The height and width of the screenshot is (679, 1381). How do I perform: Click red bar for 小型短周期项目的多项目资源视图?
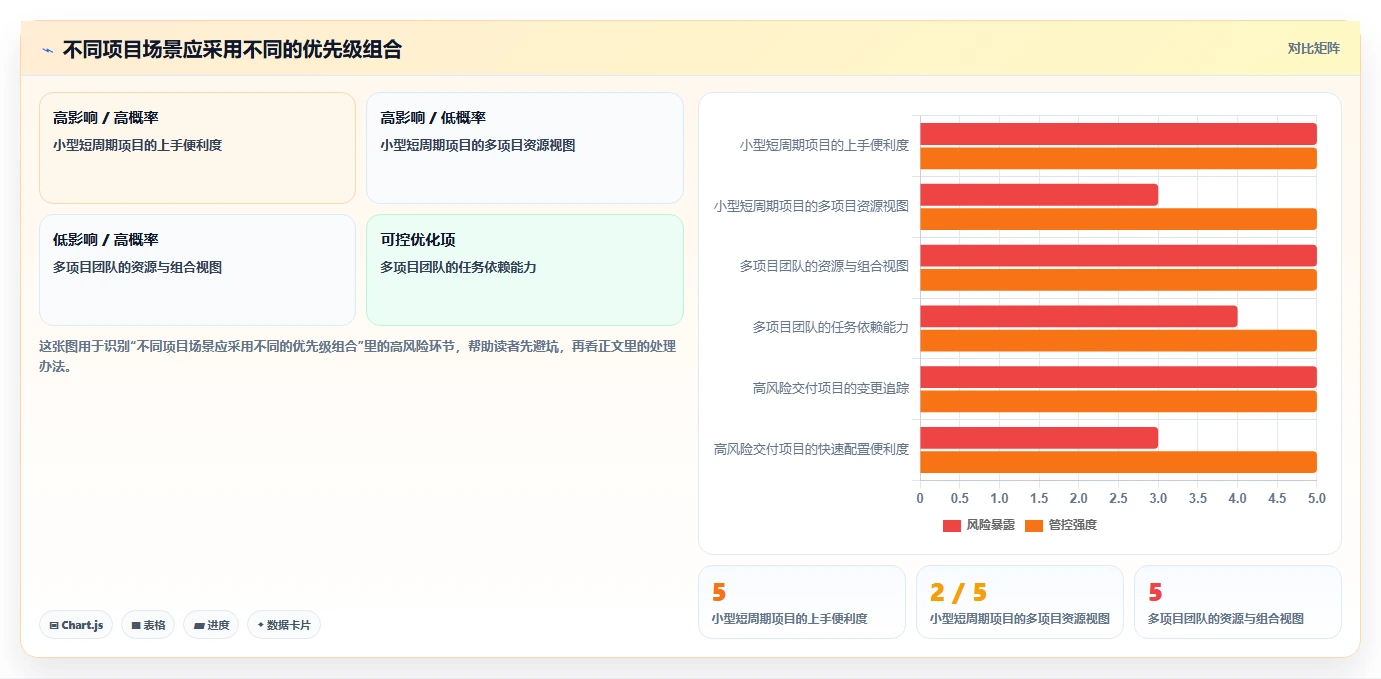pyautogui.click(x=1039, y=195)
